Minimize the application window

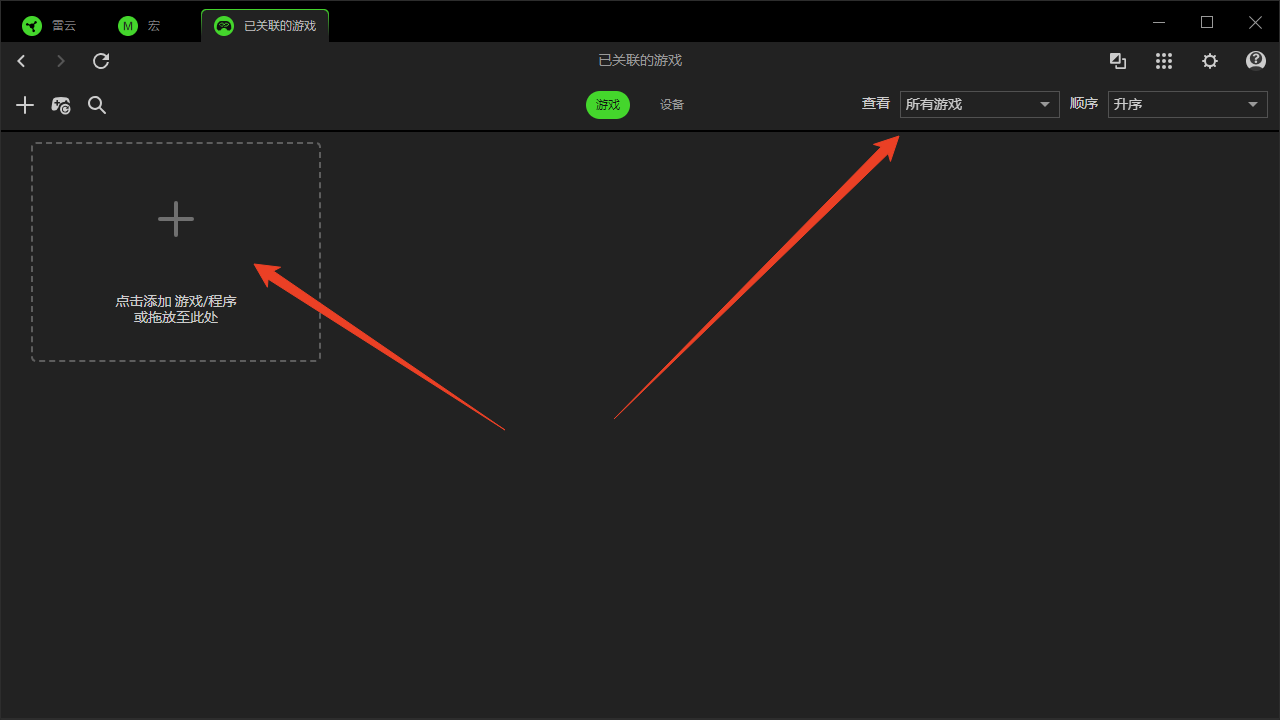(x=1159, y=22)
